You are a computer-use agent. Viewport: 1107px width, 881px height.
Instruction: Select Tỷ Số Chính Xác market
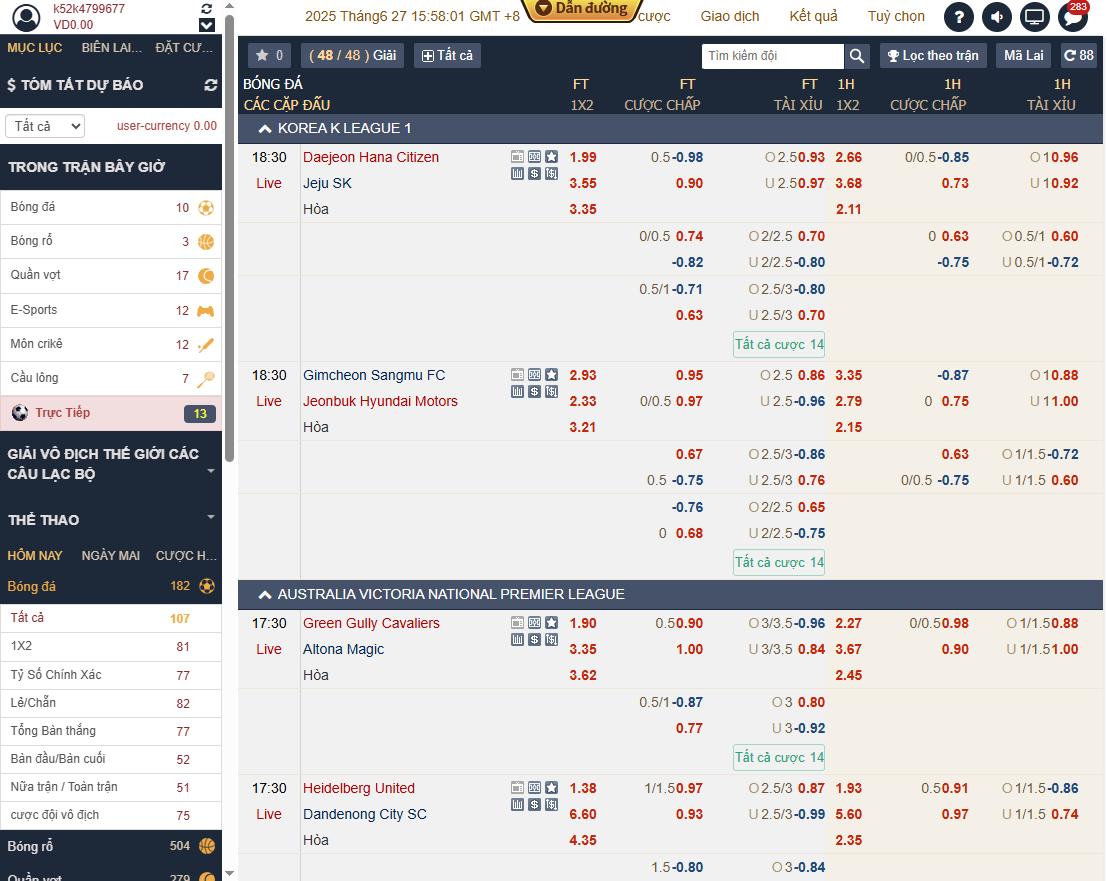pyautogui.click(x=111, y=675)
